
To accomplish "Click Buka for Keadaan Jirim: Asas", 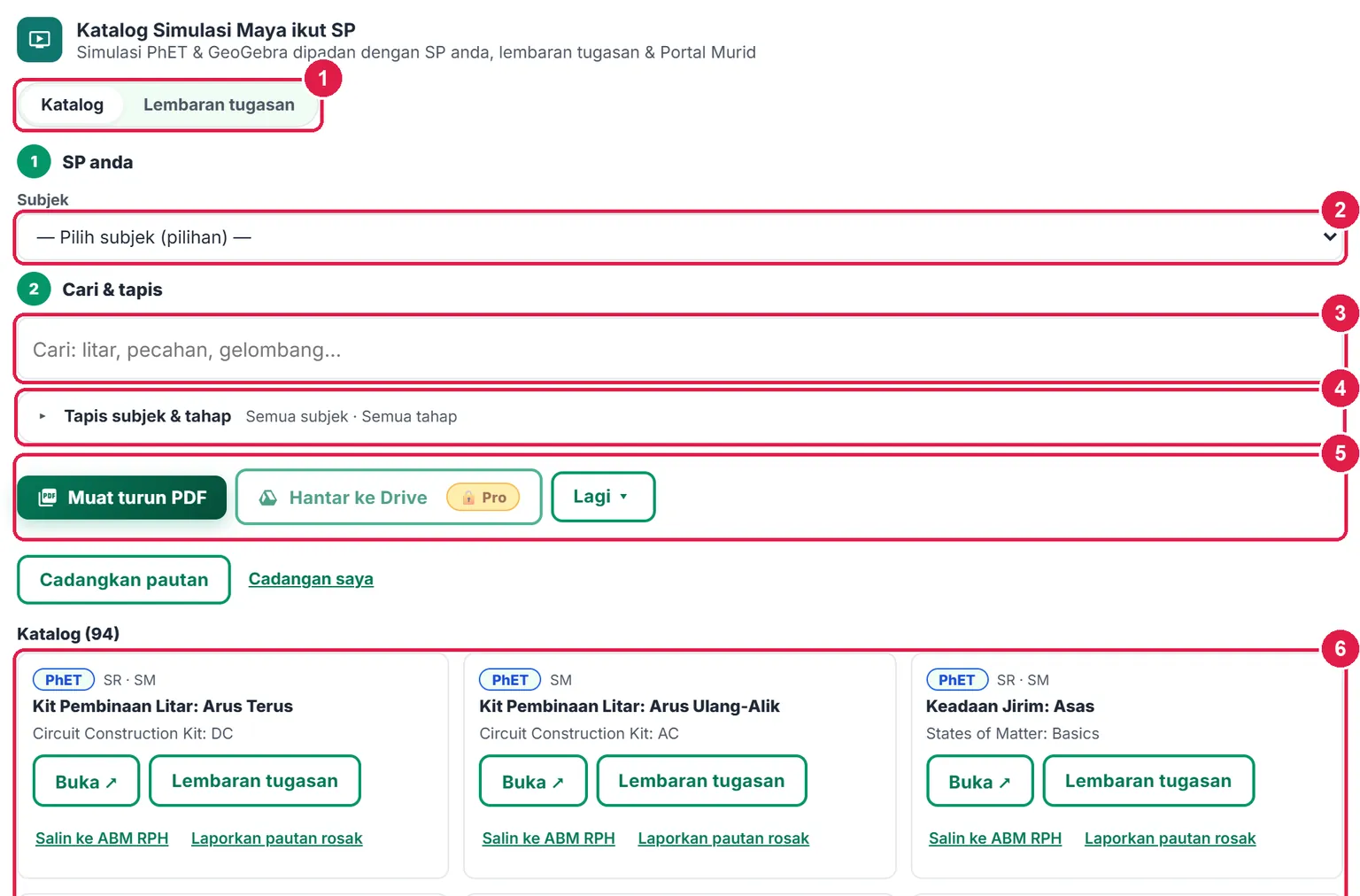I will click(980, 781).
